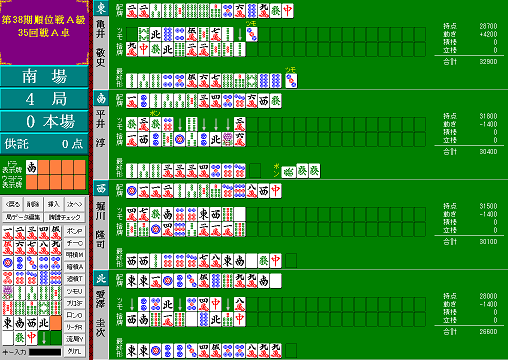Screen dimensions: 508x360
Task: Pick the one-man (一萬) palette tile
Action: click(x=8, y=233)
